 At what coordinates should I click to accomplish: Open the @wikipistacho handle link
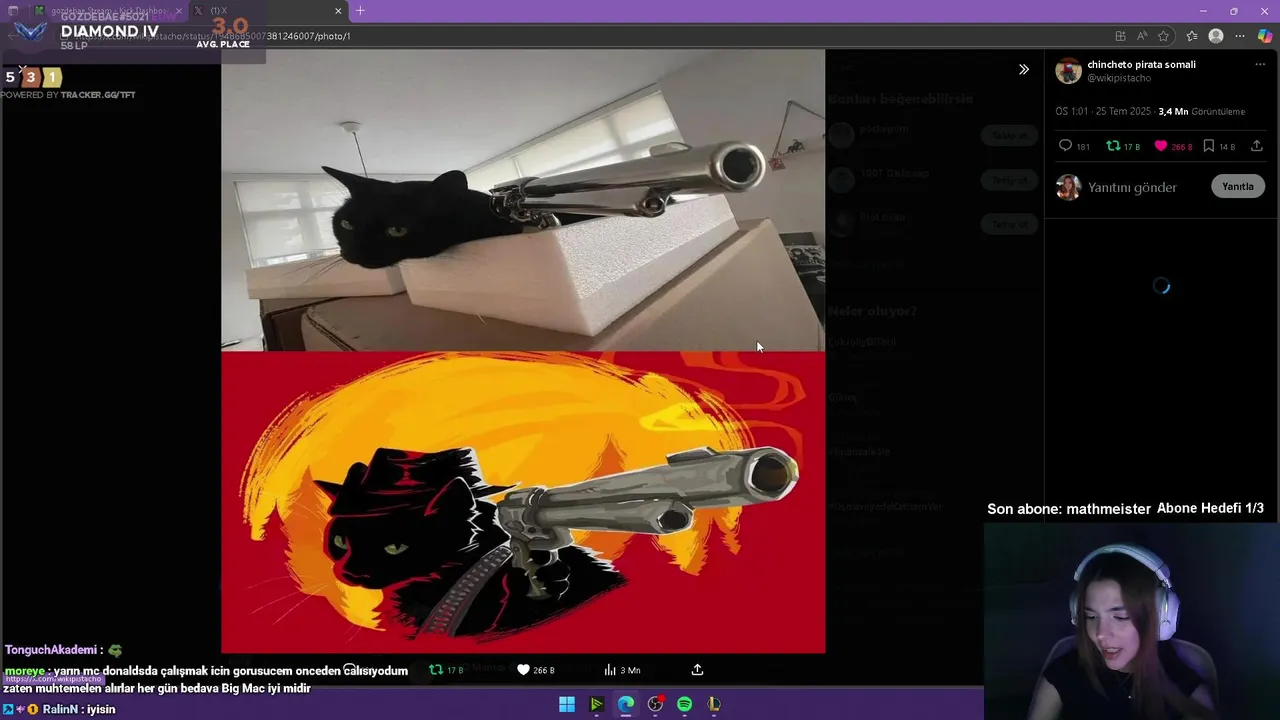coord(1119,78)
